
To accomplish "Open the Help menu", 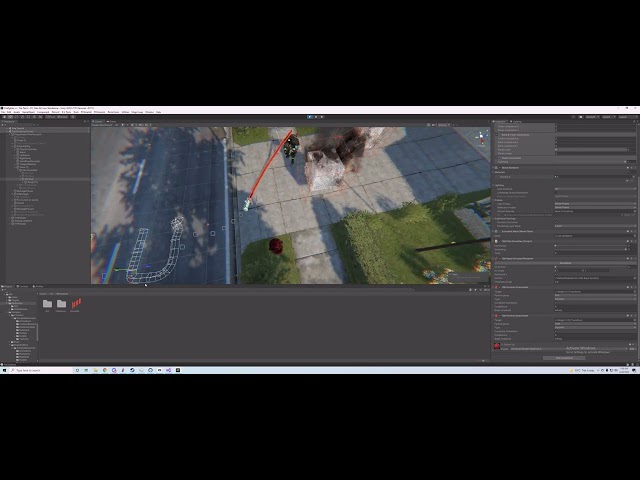I will [158, 112].
